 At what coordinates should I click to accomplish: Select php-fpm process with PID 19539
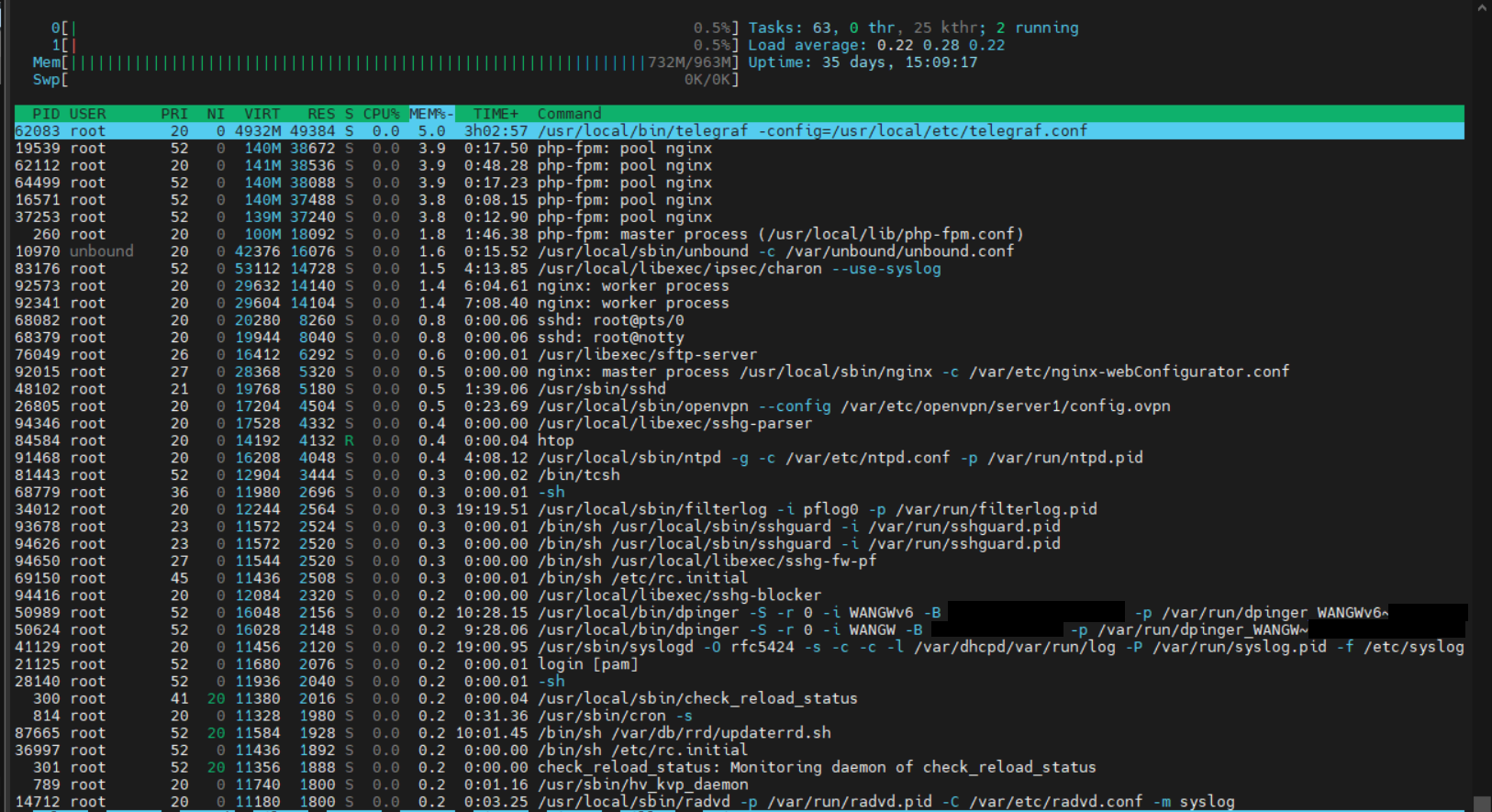(x=739, y=148)
